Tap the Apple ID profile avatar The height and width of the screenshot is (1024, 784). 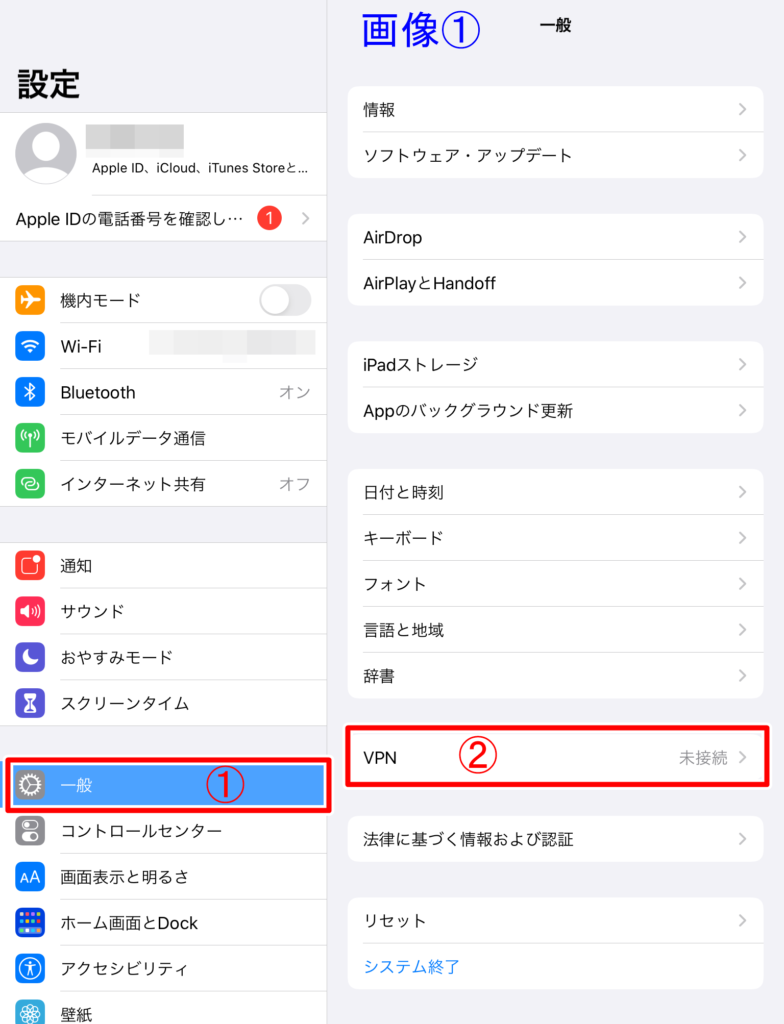click(x=46, y=153)
